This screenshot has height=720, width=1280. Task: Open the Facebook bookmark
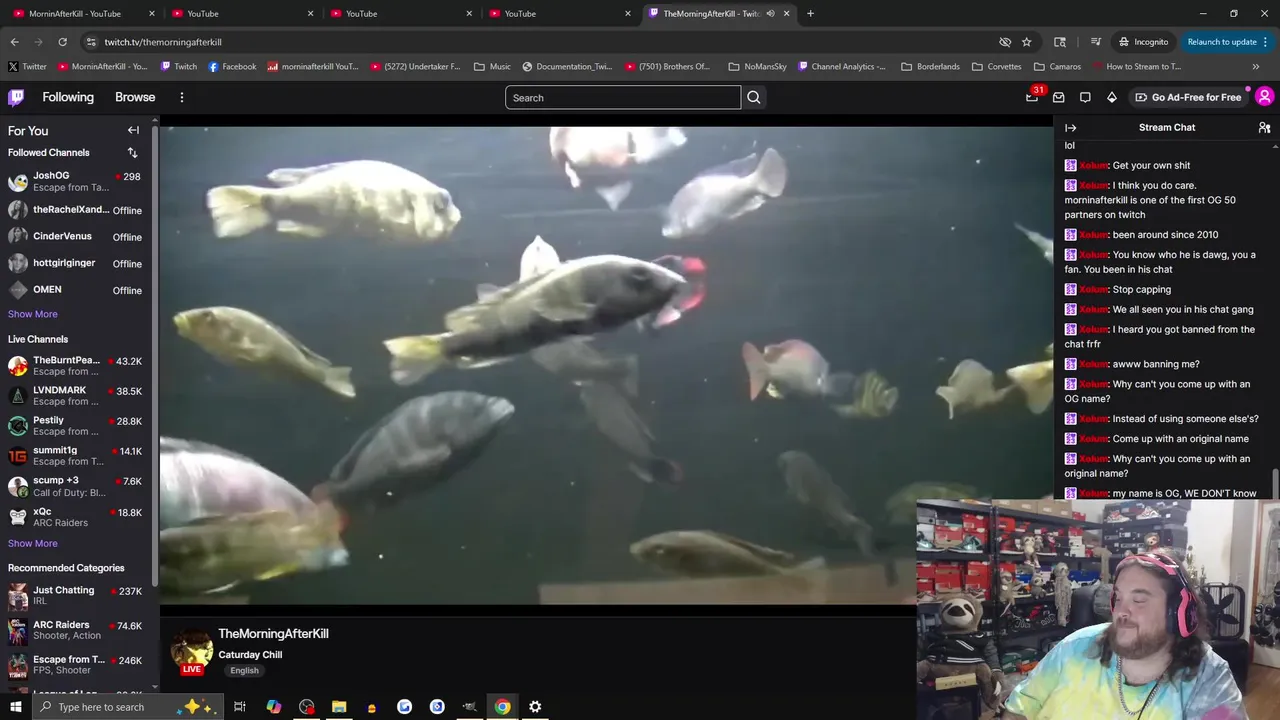[232, 66]
